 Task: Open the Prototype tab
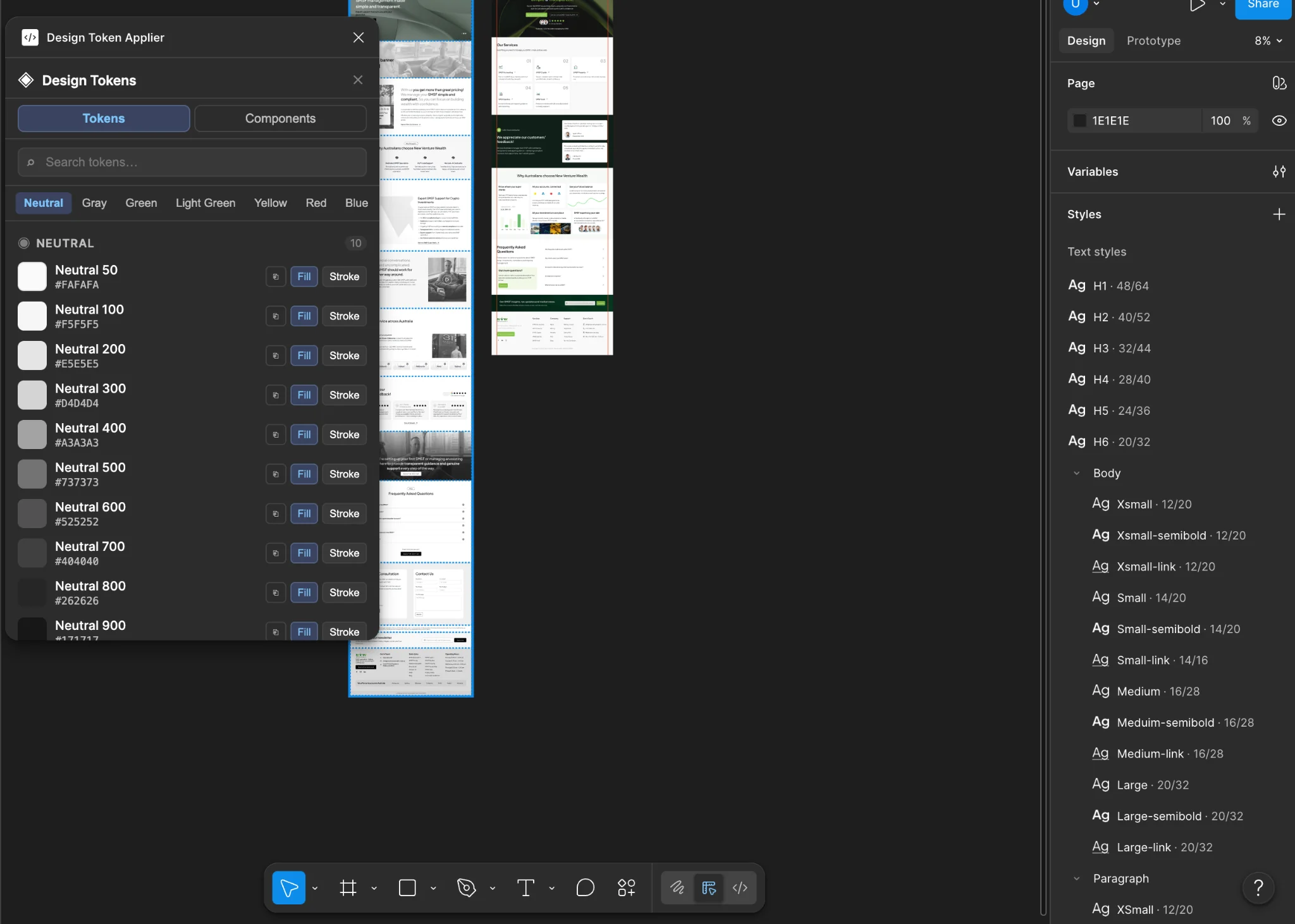point(1153,40)
